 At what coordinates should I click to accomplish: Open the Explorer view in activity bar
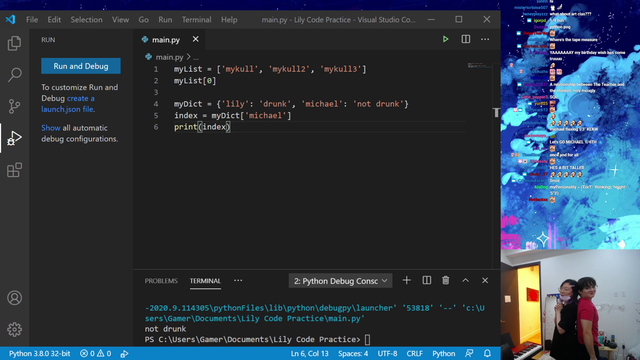tap(14, 43)
